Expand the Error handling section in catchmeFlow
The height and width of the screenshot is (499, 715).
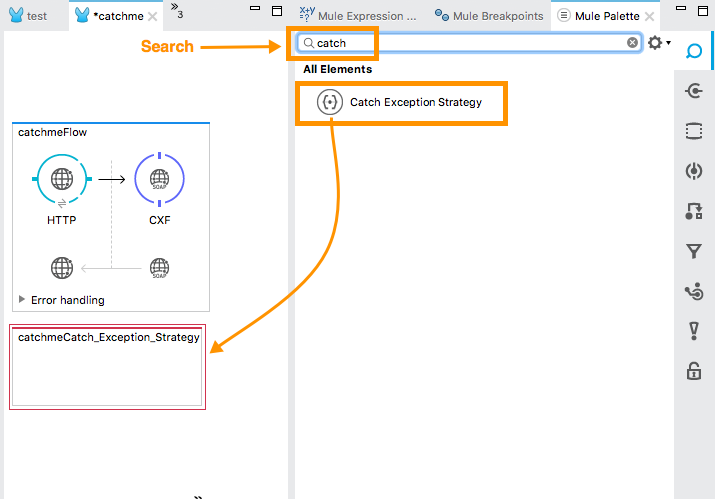point(23,300)
